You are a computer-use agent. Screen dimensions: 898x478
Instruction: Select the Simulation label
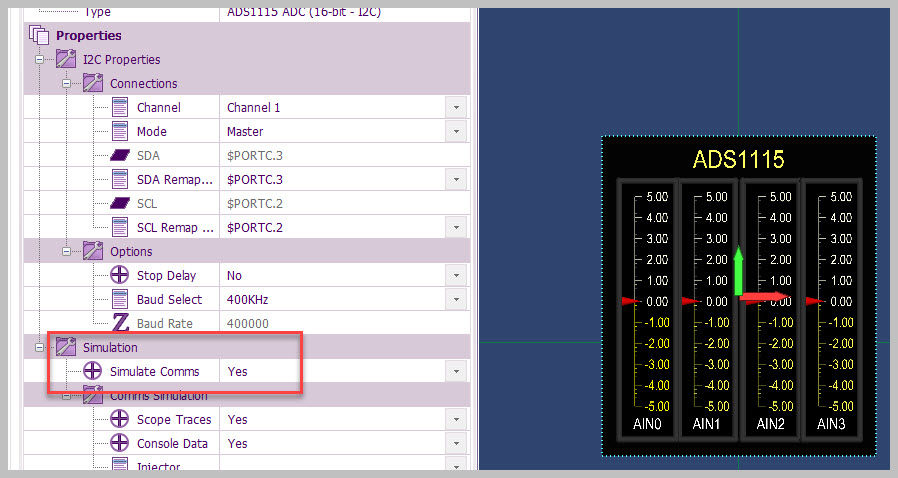pyautogui.click(x=110, y=347)
